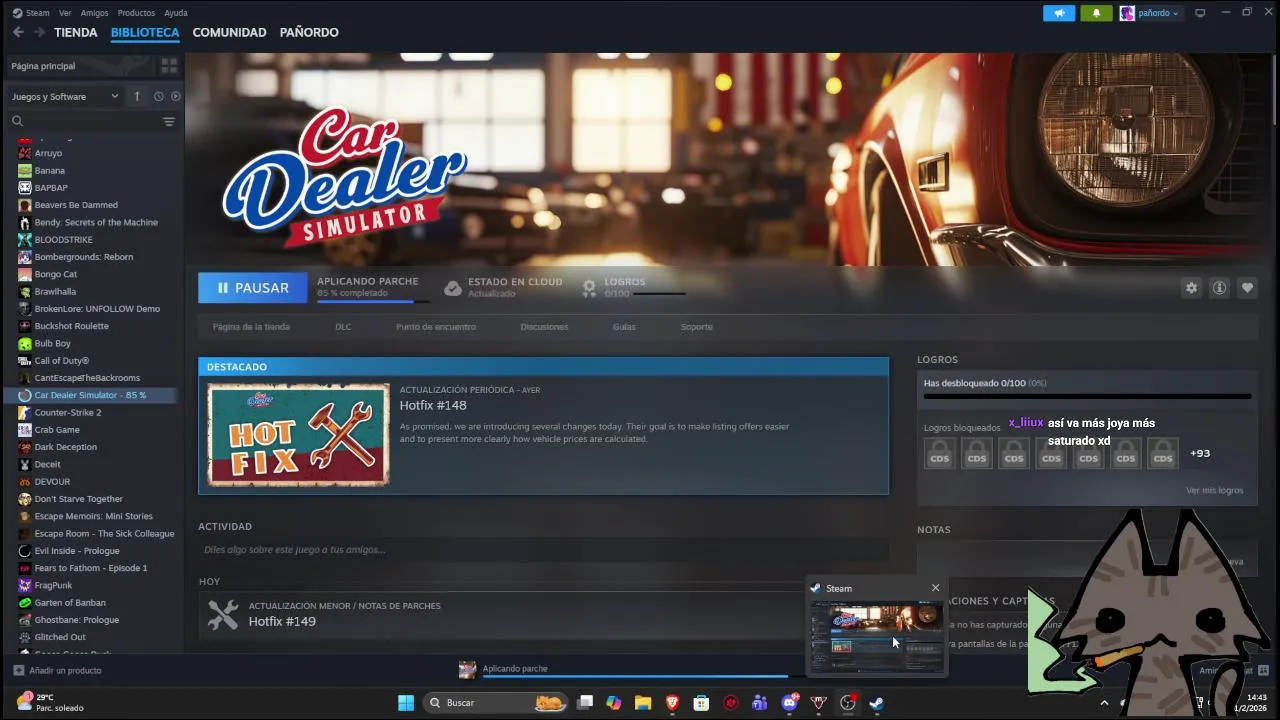Close the Steam taskbar preview popup
The image size is (1280, 720).
pyautogui.click(x=935, y=588)
